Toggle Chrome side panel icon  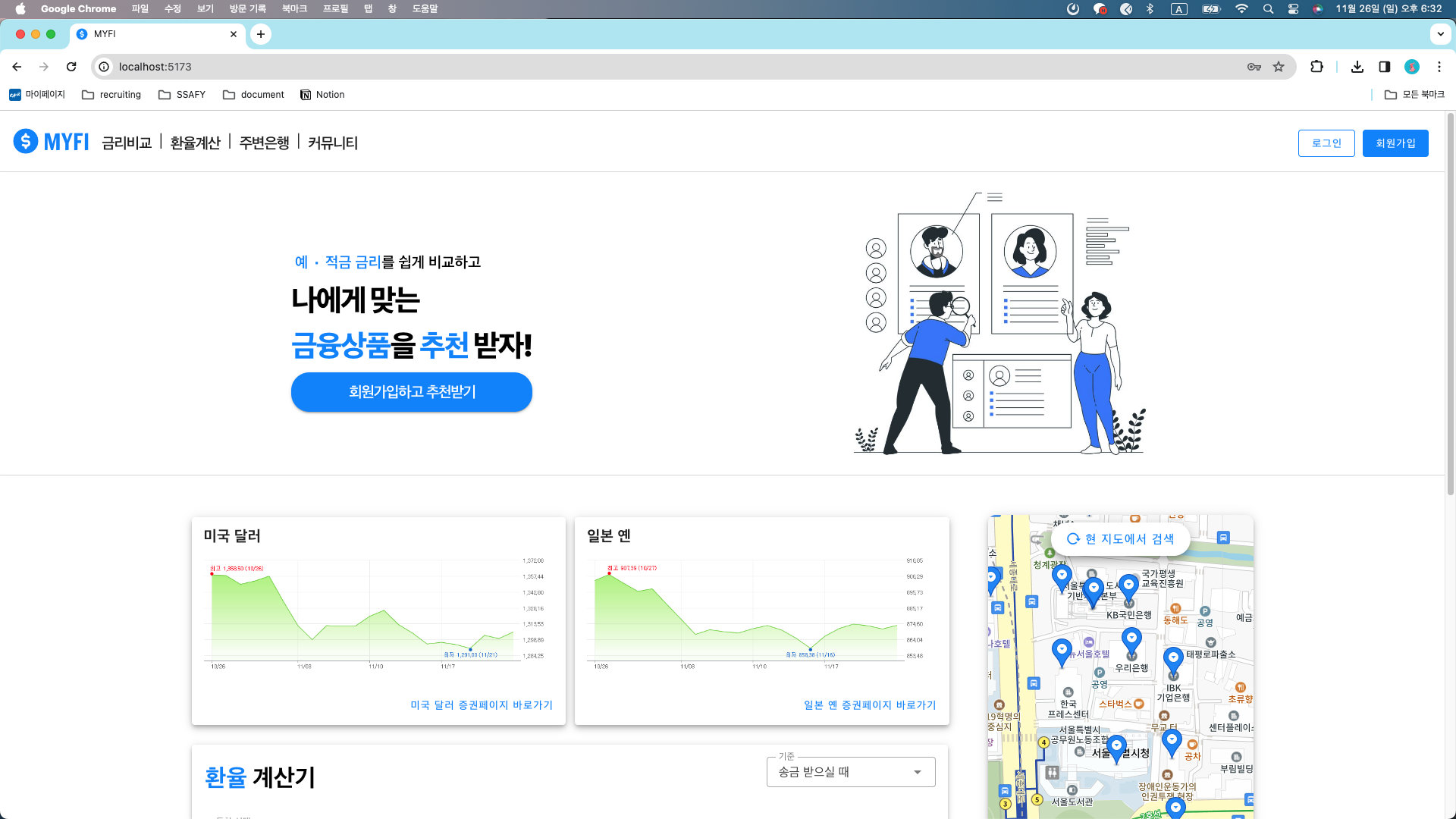(x=1385, y=67)
